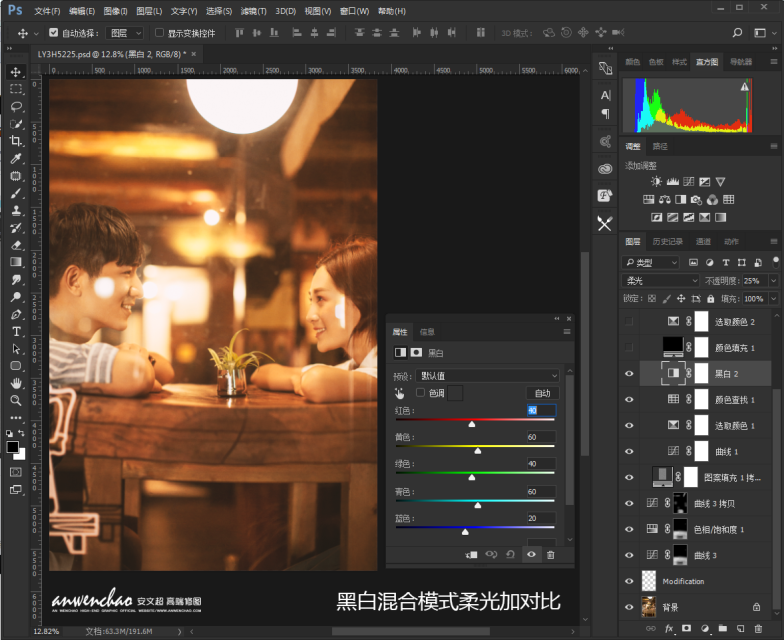Viewport: 784px width, 640px height.
Task: Open the 滤镜(T) menu
Action: tap(253, 11)
